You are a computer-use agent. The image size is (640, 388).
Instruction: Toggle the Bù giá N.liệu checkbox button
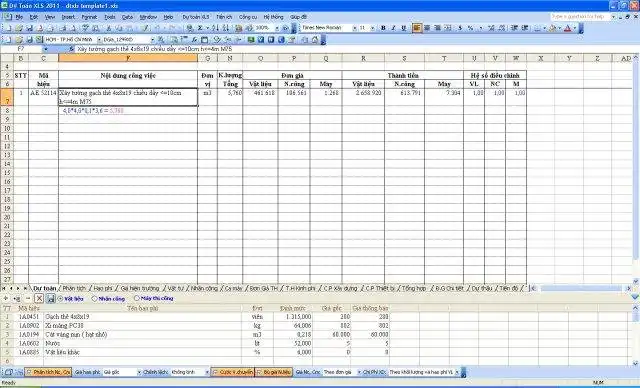(x=274, y=372)
